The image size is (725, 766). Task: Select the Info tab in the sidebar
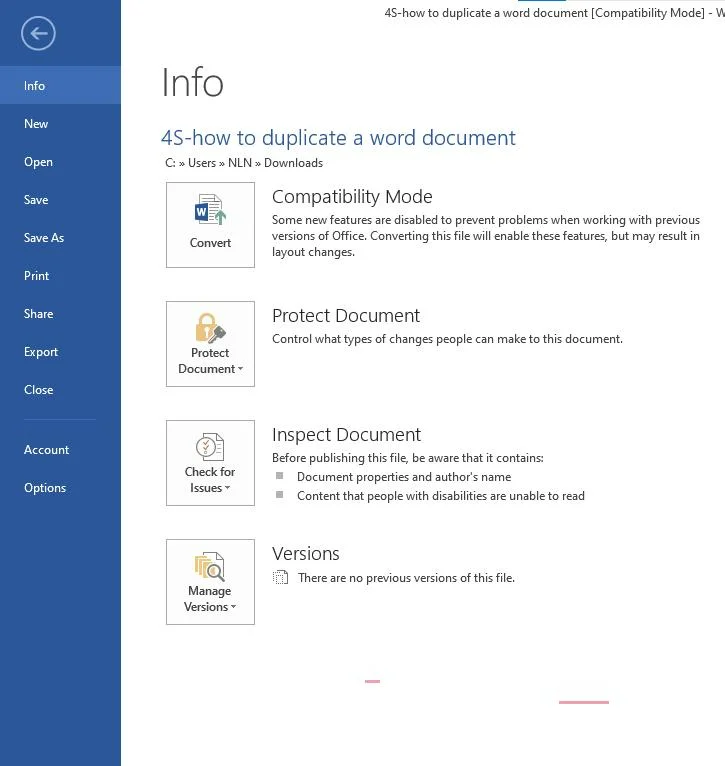tap(61, 85)
